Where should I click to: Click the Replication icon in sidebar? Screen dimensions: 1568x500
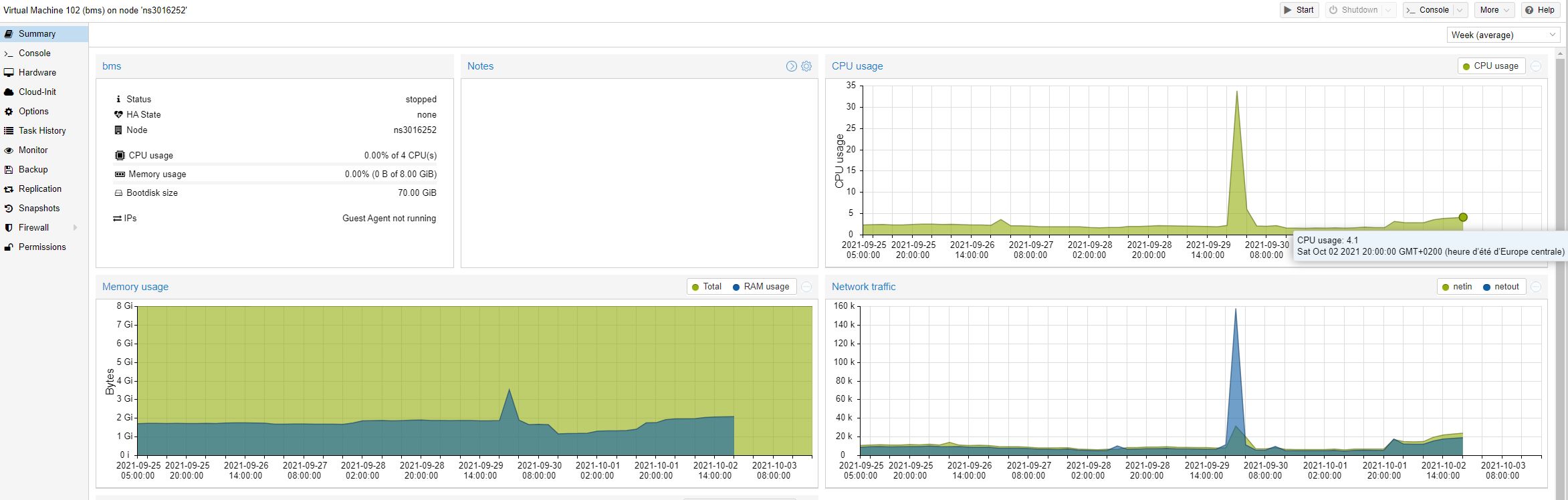(9, 189)
